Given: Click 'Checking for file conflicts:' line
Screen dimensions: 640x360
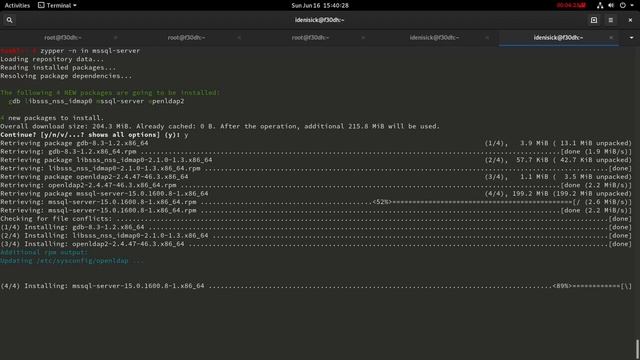Looking at the screenshot, I should 316,219.
